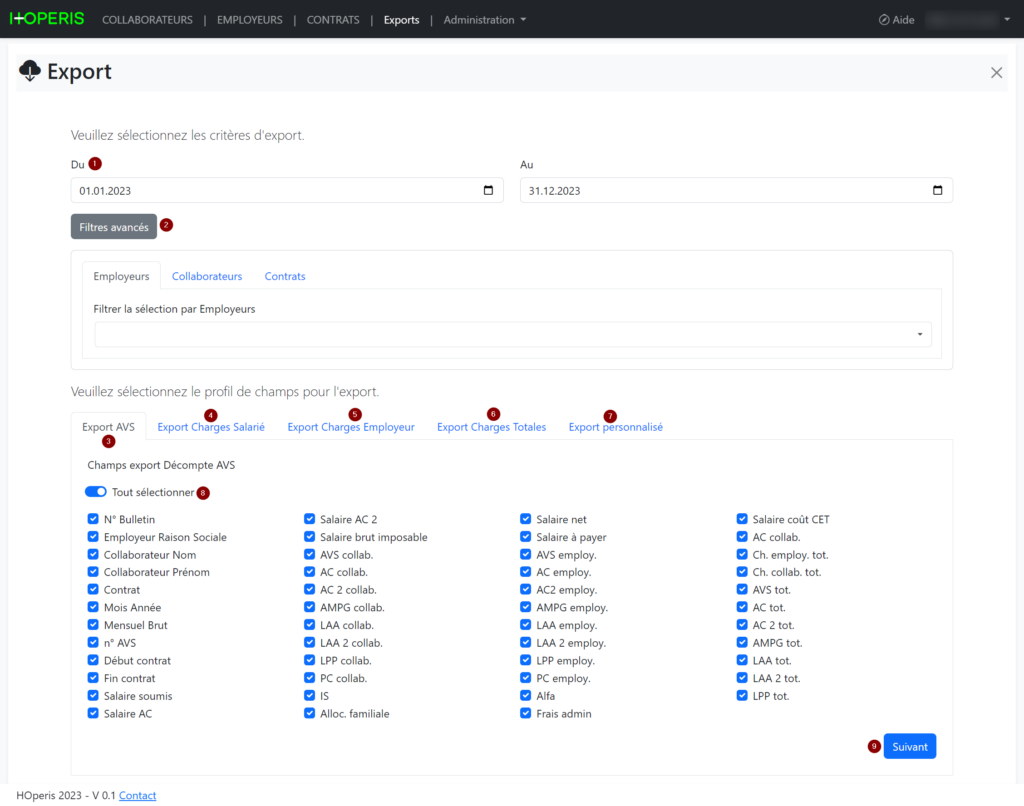
Task: Uncheck the Salaire coût CET checkbox
Action: pyautogui.click(x=742, y=519)
